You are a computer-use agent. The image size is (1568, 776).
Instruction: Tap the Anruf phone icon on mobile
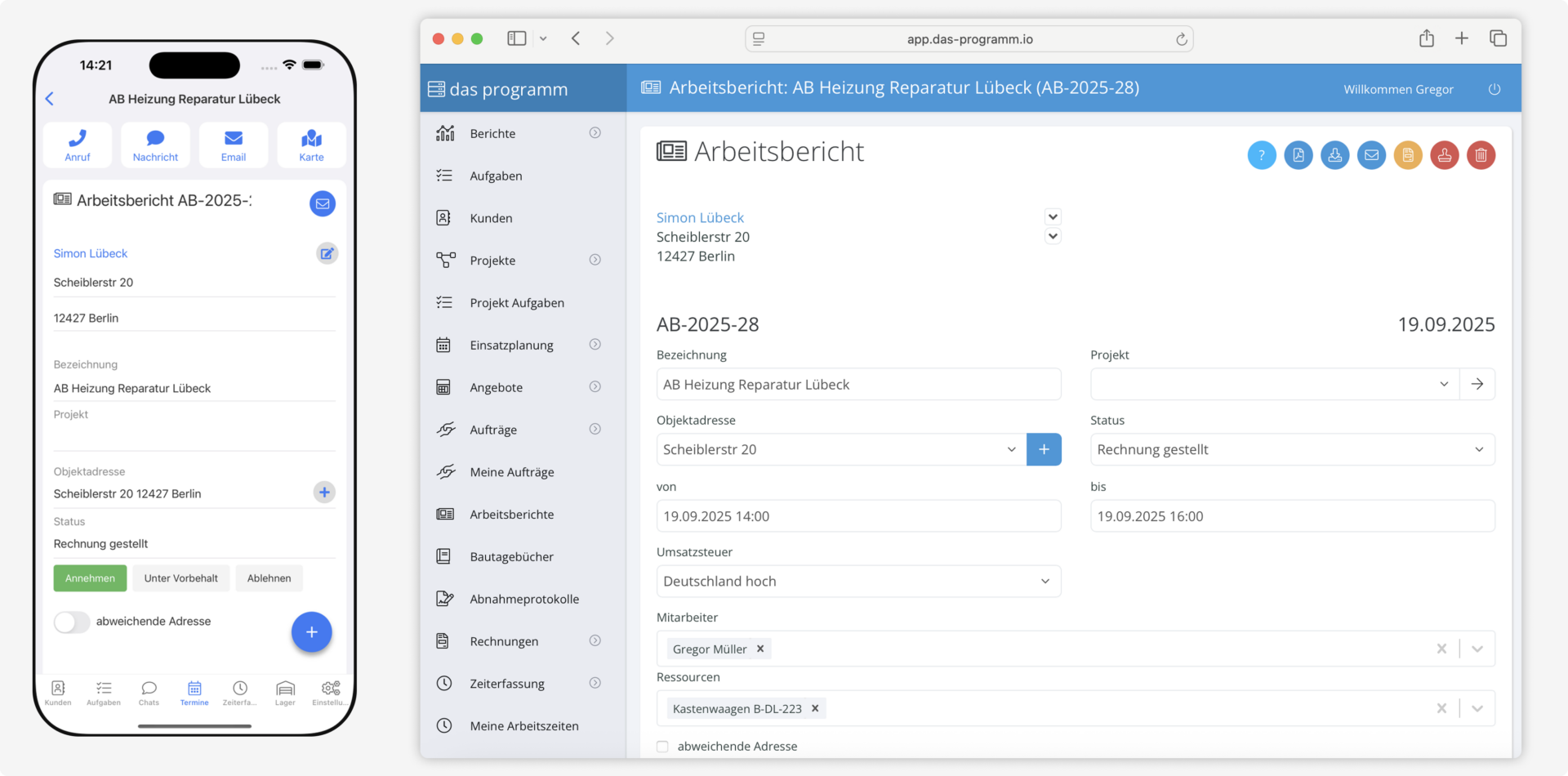(78, 145)
